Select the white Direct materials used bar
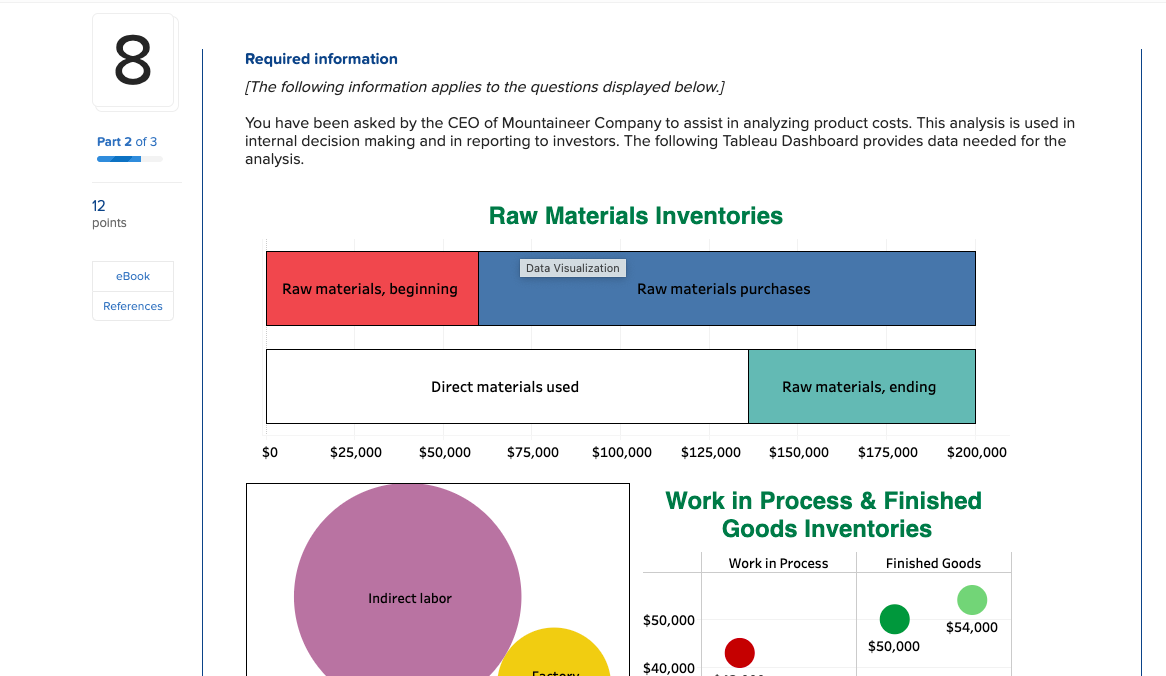This screenshot has width=1166, height=676. 507,387
